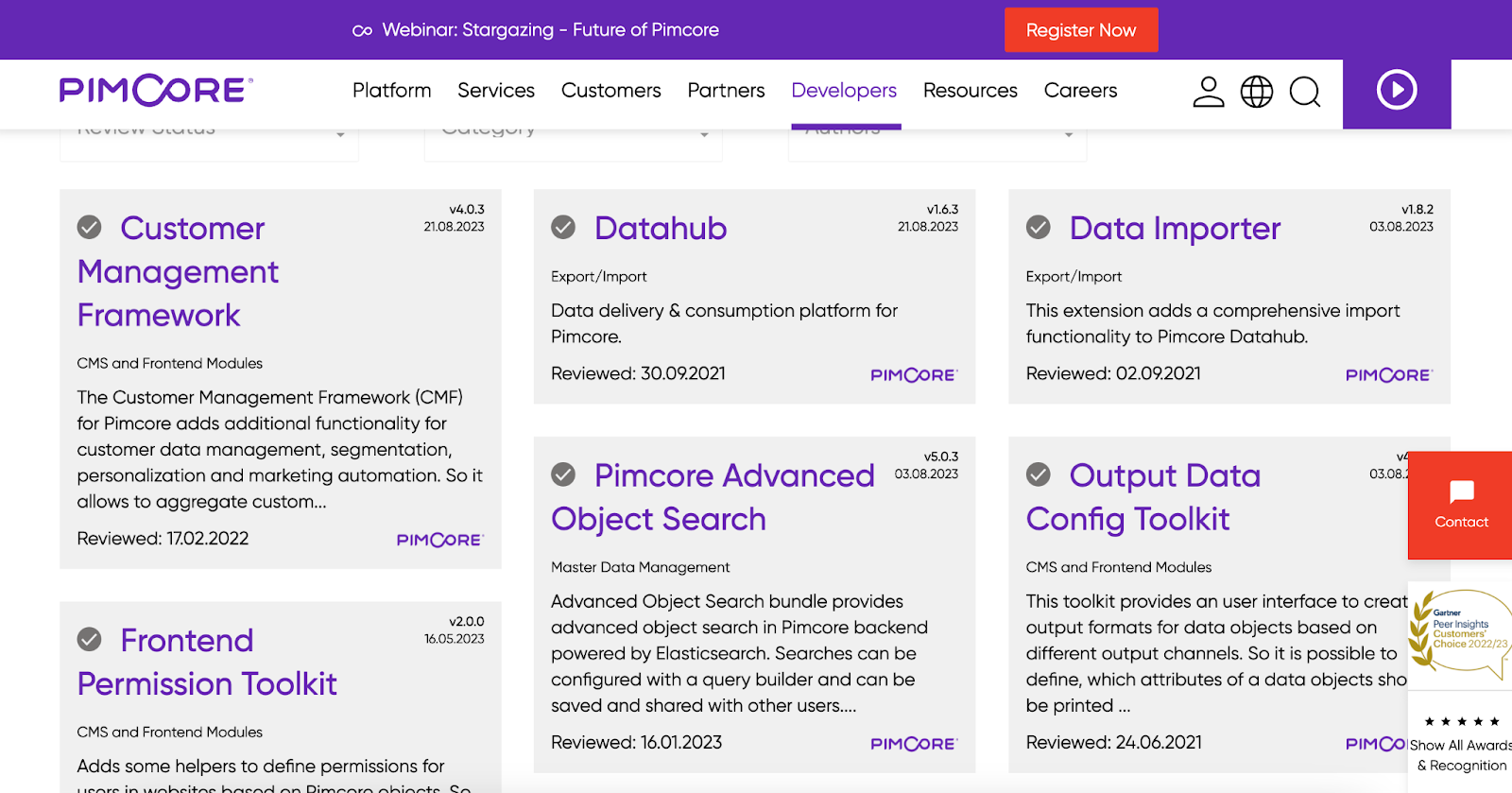
Task: Click 'Reviewed: 02.09.2021' text
Action: pos(1113,373)
